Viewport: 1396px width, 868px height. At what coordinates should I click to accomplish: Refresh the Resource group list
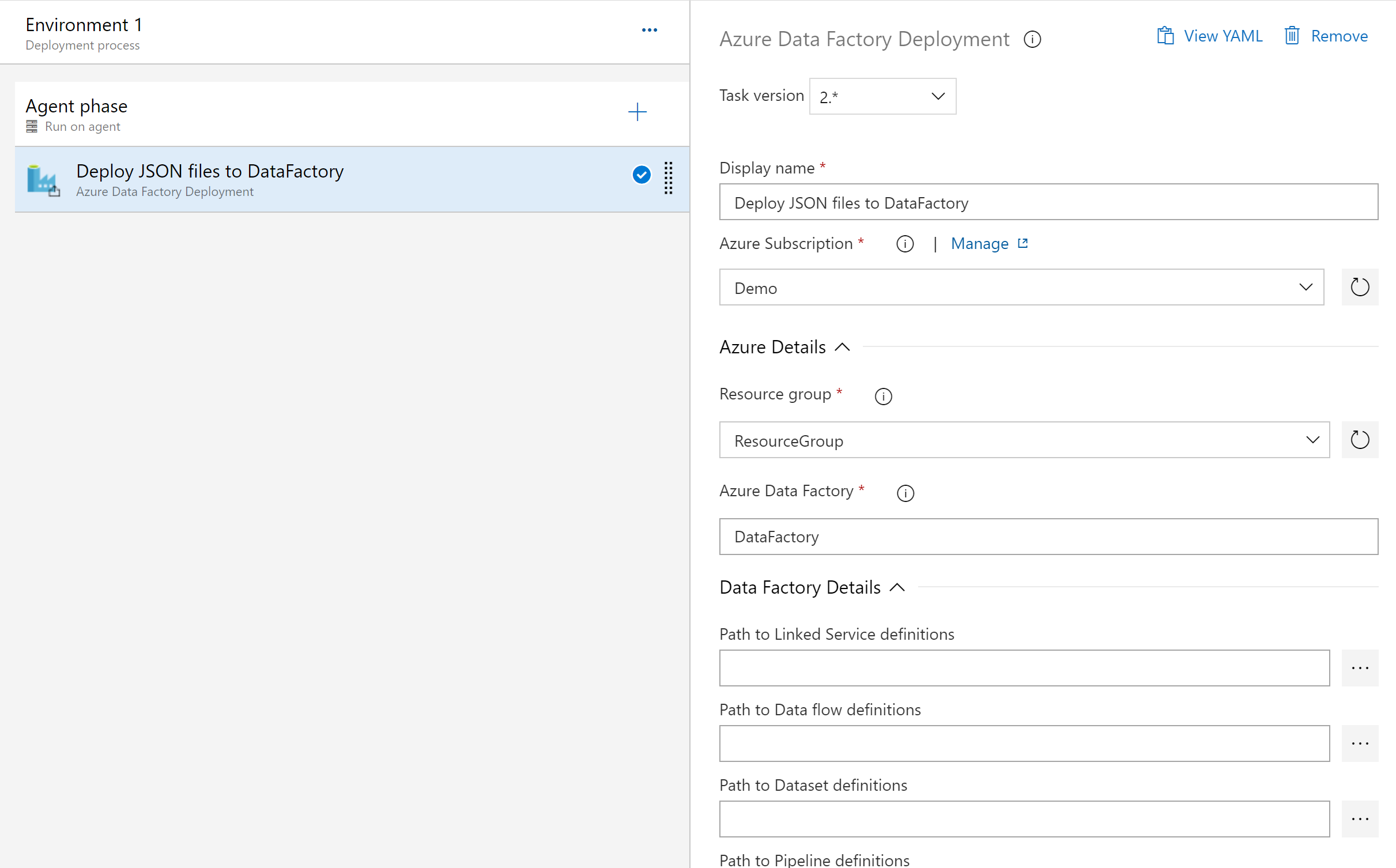(1359, 440)
